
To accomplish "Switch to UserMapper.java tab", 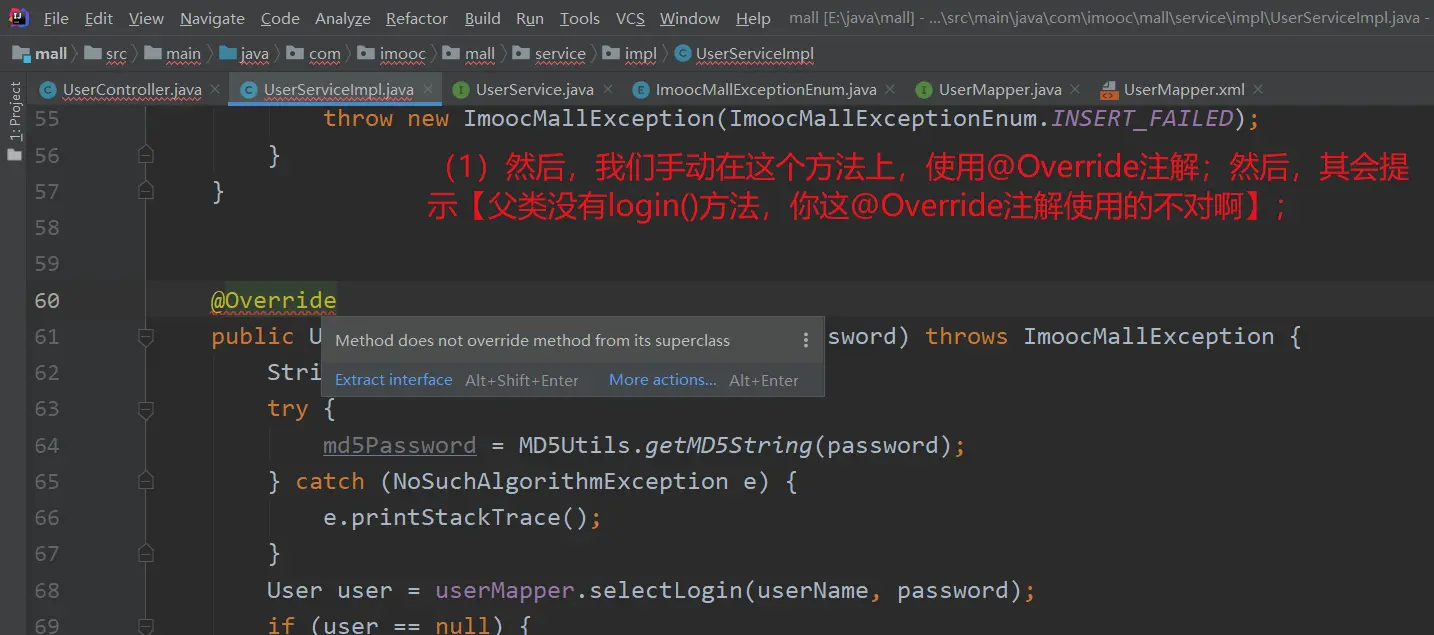I will point(1000,90).
